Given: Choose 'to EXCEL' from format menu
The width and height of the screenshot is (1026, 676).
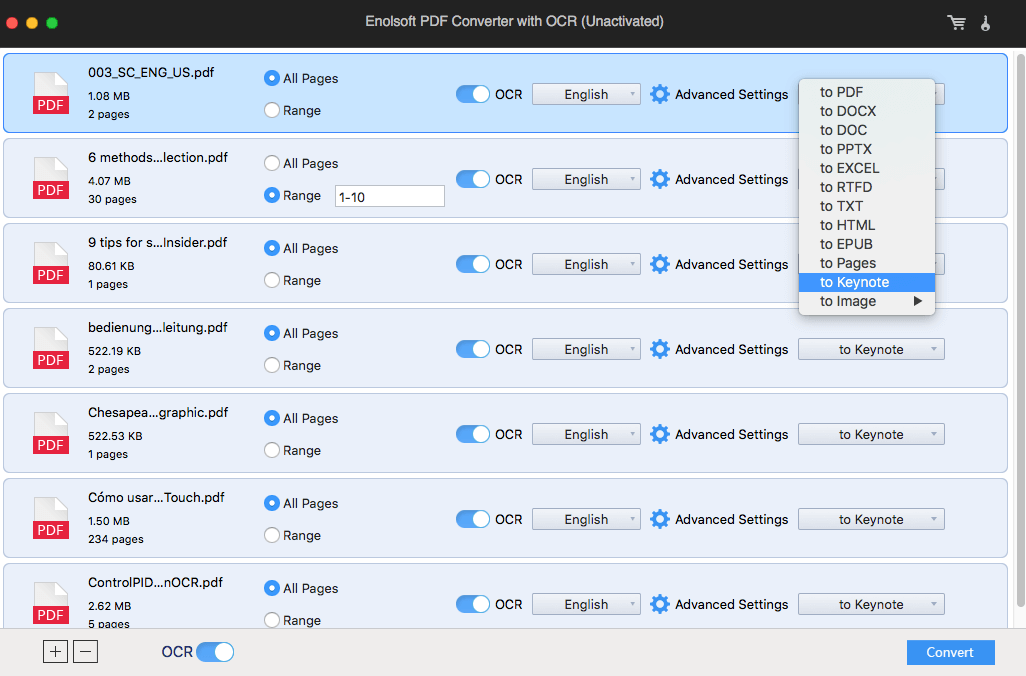Looking at the screenshot, I should pos(866,168).
